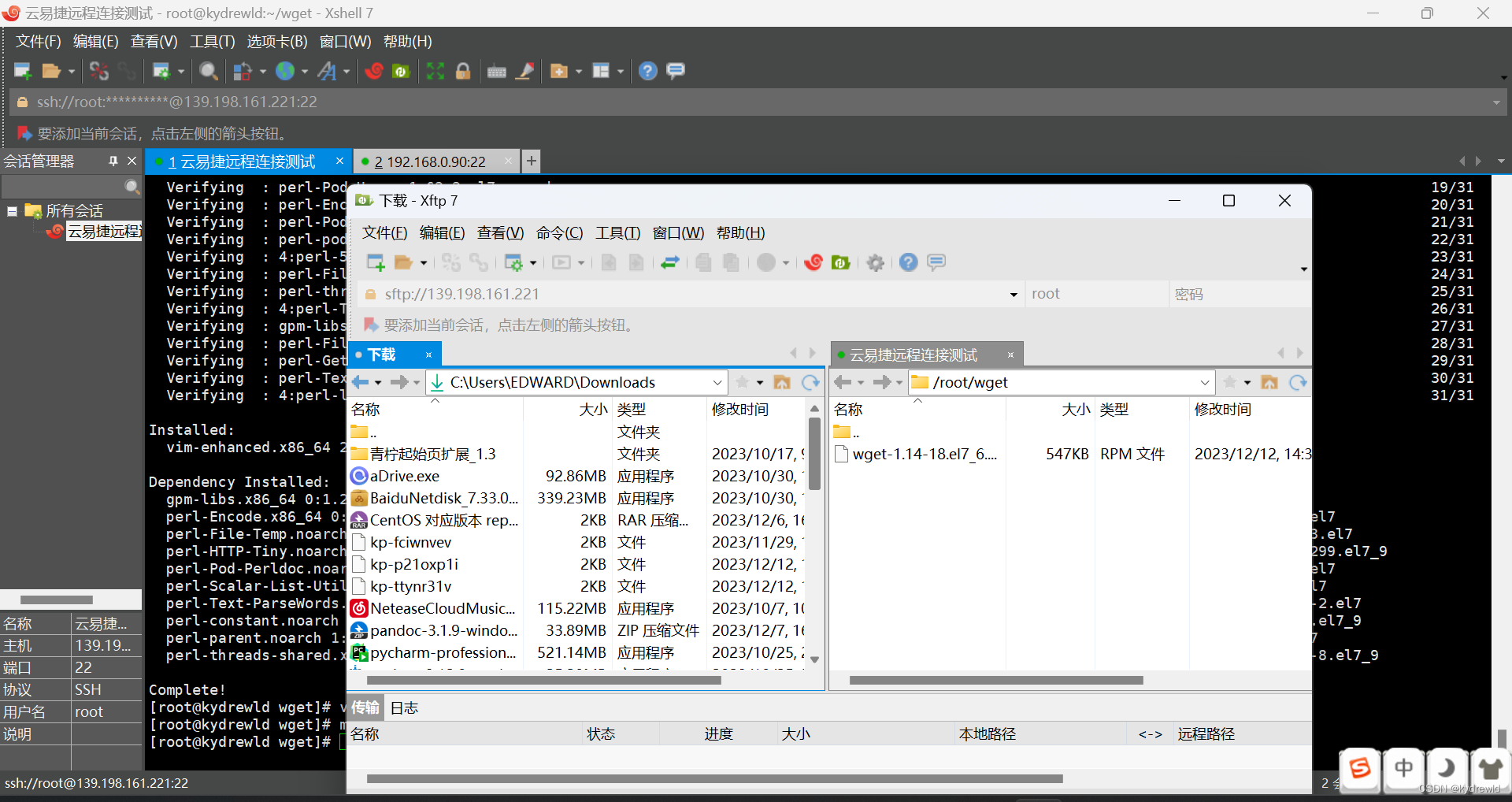Open a new session in Xshell
The height and width of the screenshot is (802, 1512).
(22, 71)
